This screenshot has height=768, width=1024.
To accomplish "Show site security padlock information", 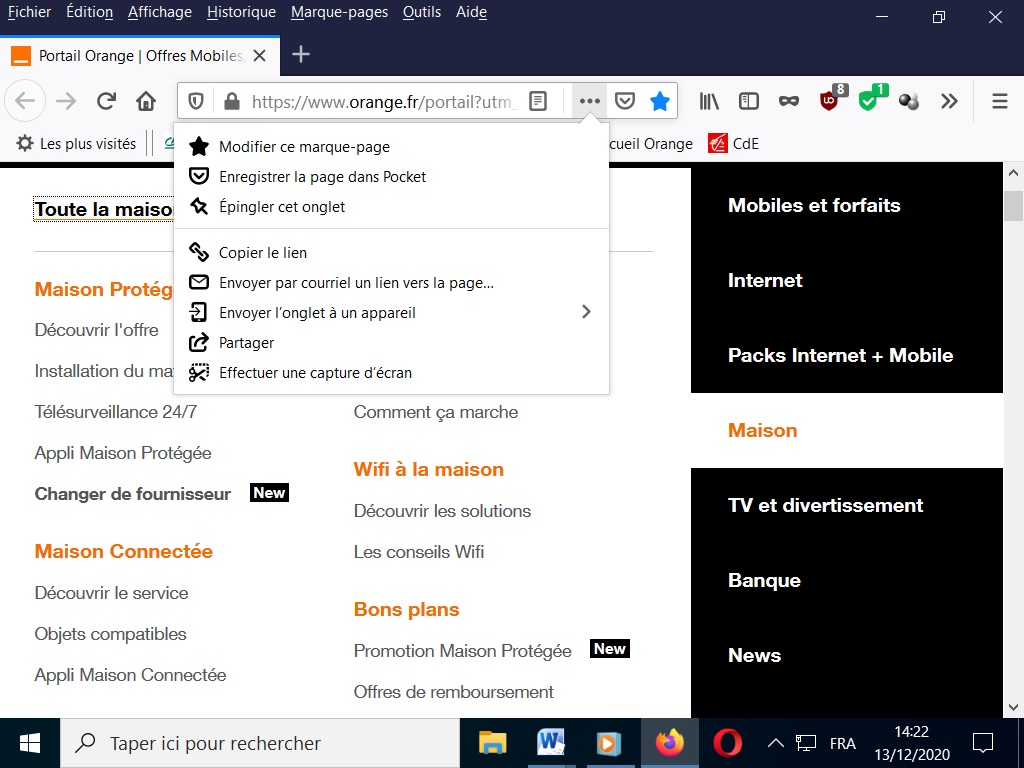I will point(231,101).
